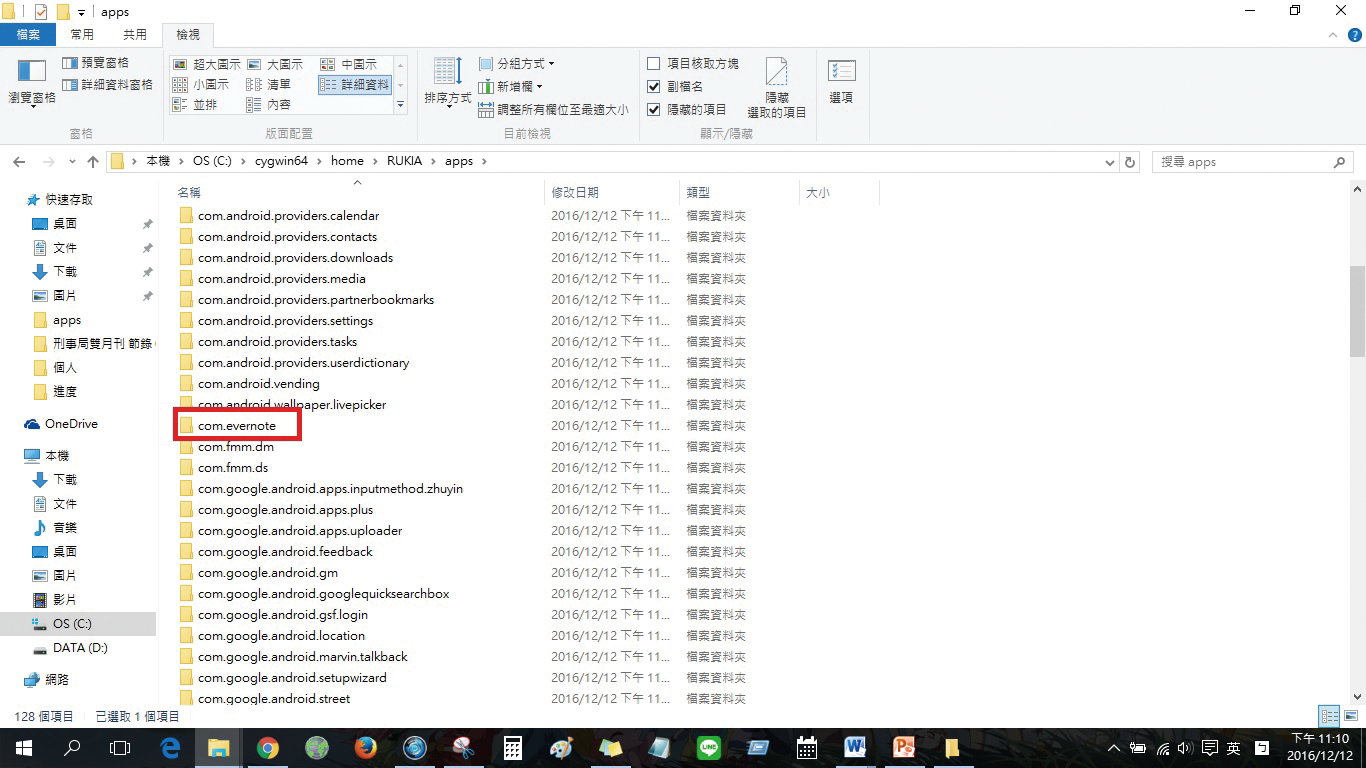Select com.google.android.gm folder
The height and width of the screenshot is (768, 1366).
[x=268, y=573]
